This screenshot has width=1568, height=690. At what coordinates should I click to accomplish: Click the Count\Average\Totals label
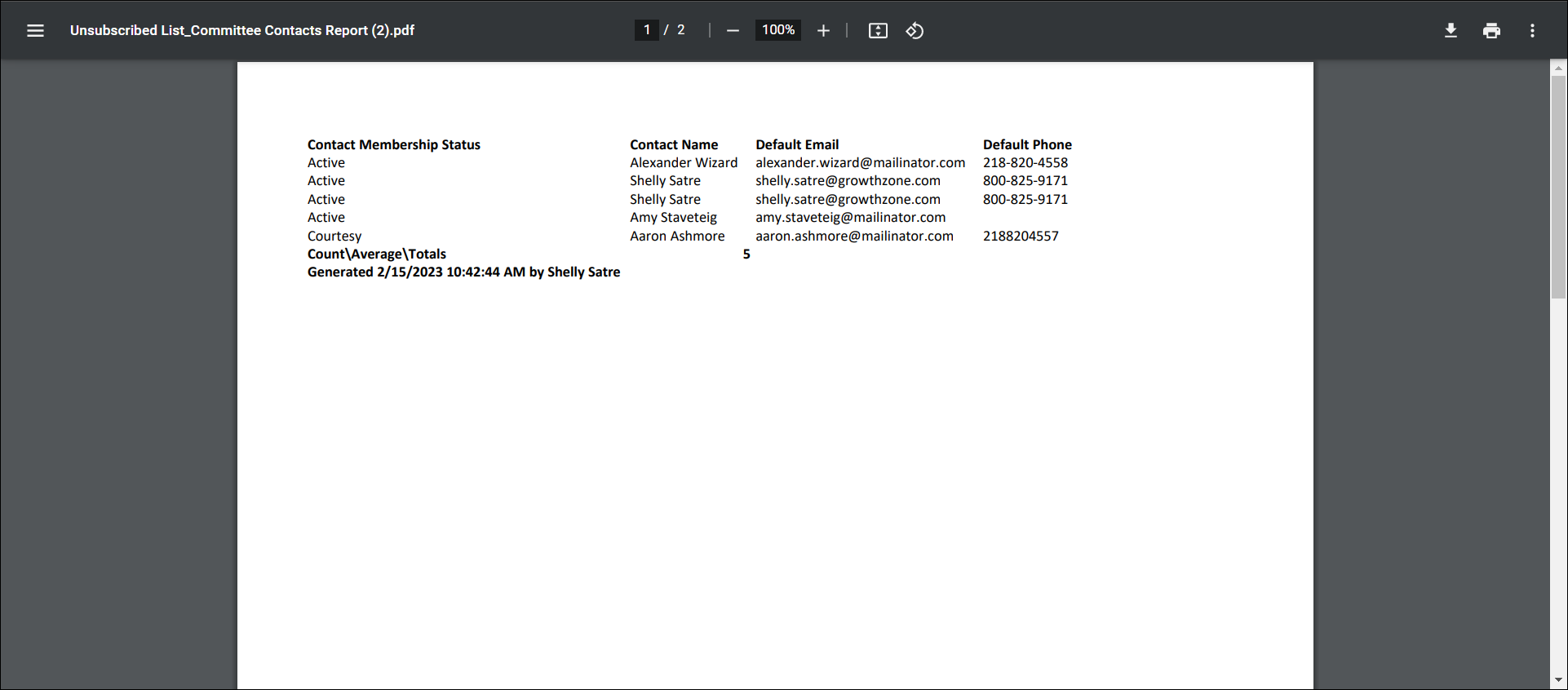(377, 254)
